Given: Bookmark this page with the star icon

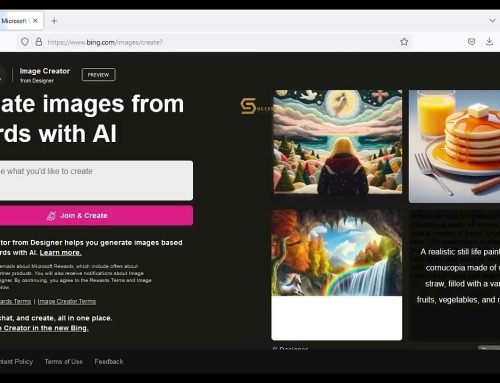Looking at the screenshot, I should 404,42.
